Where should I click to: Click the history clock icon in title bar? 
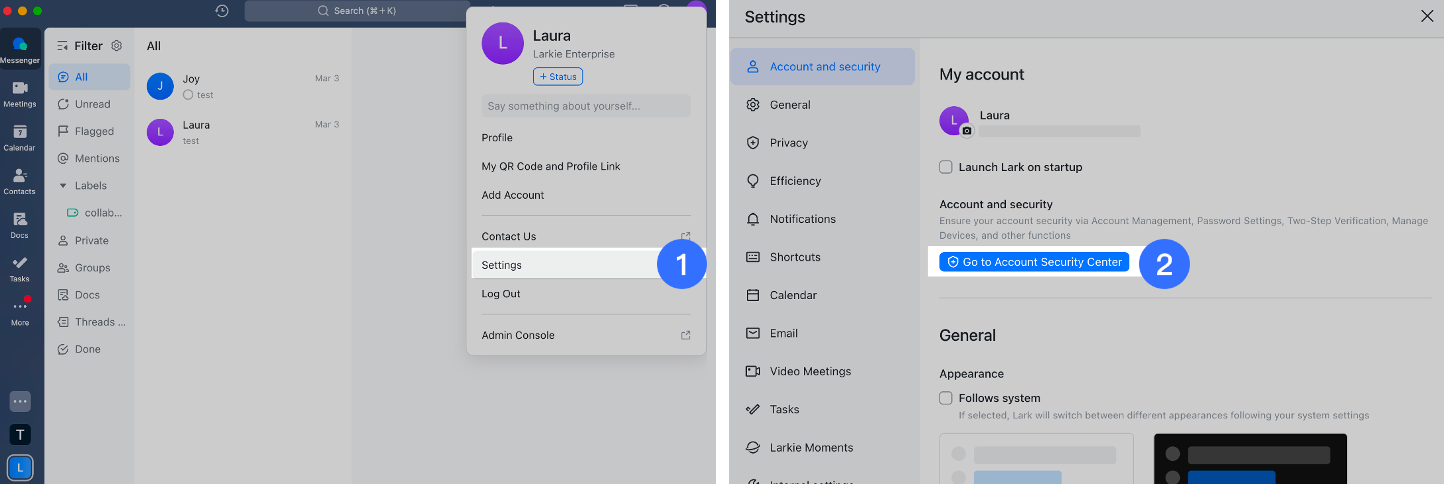[x=222, y=11]
